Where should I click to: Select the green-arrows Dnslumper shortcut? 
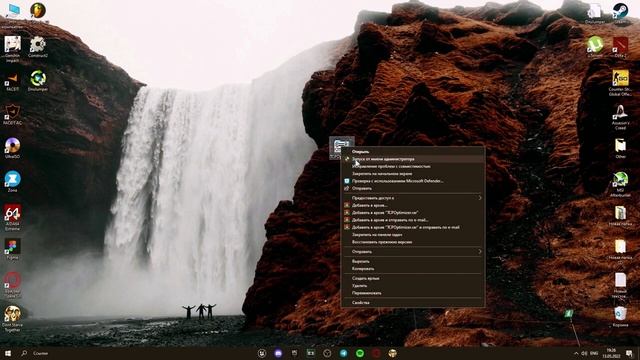(x=38, y=80)
